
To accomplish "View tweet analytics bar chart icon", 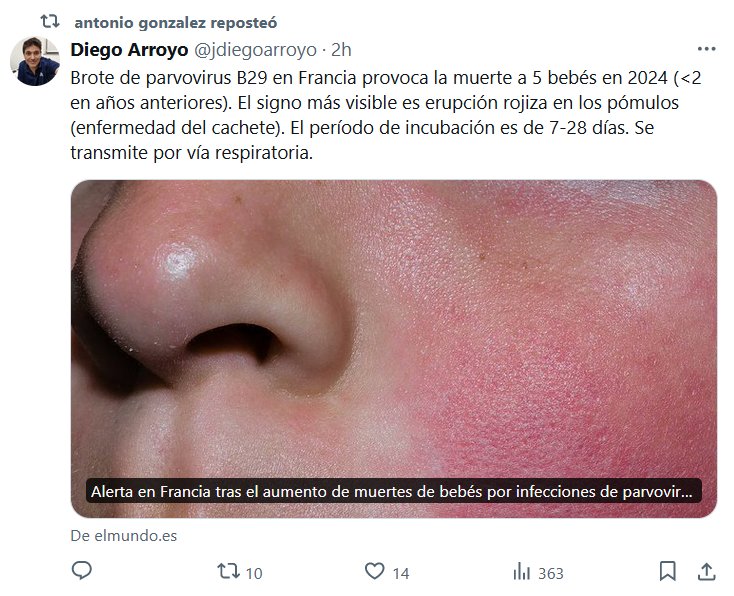I will pos(521,572).
